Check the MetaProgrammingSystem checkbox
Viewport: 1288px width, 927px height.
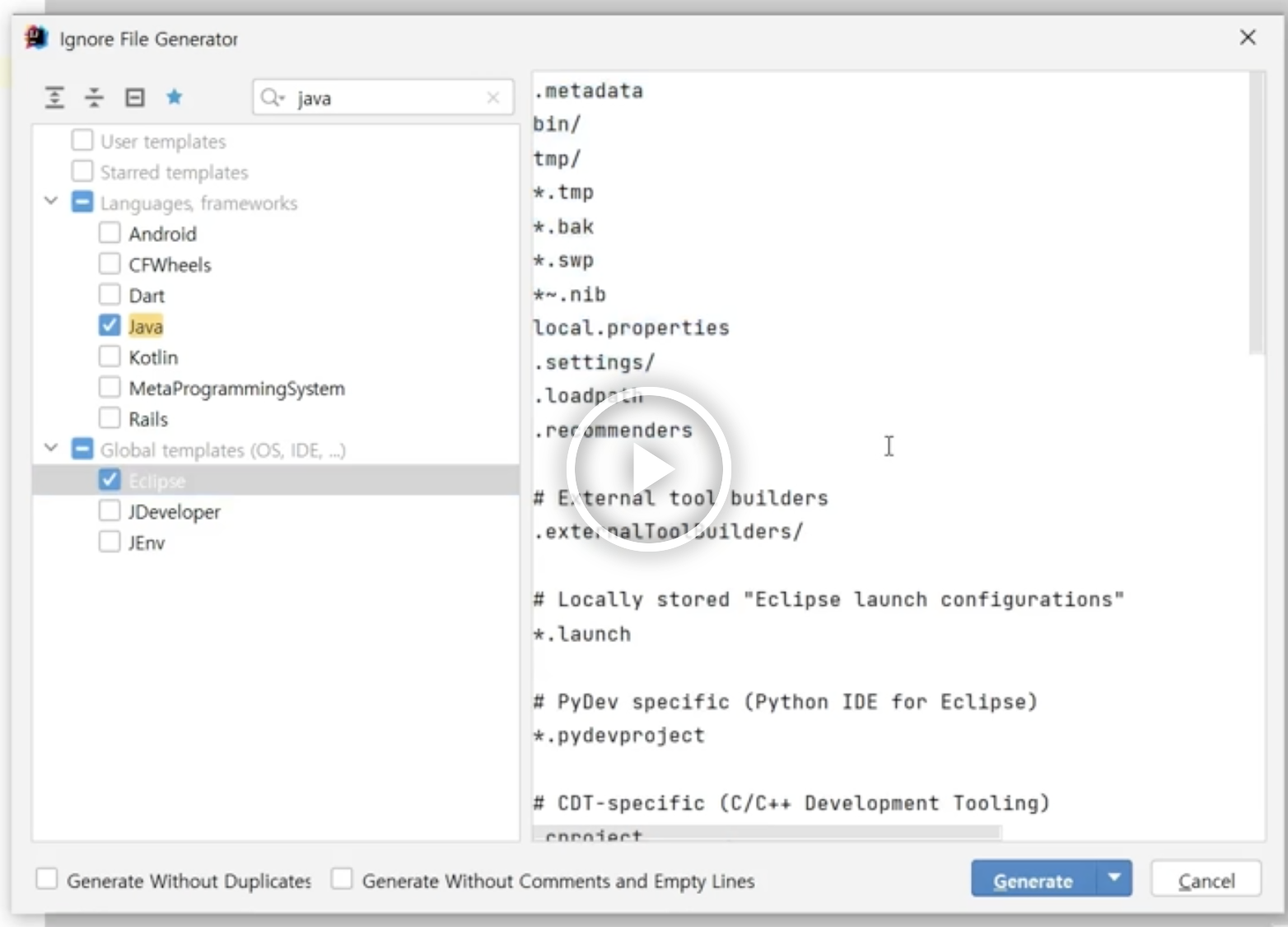(x=110, y=388)
